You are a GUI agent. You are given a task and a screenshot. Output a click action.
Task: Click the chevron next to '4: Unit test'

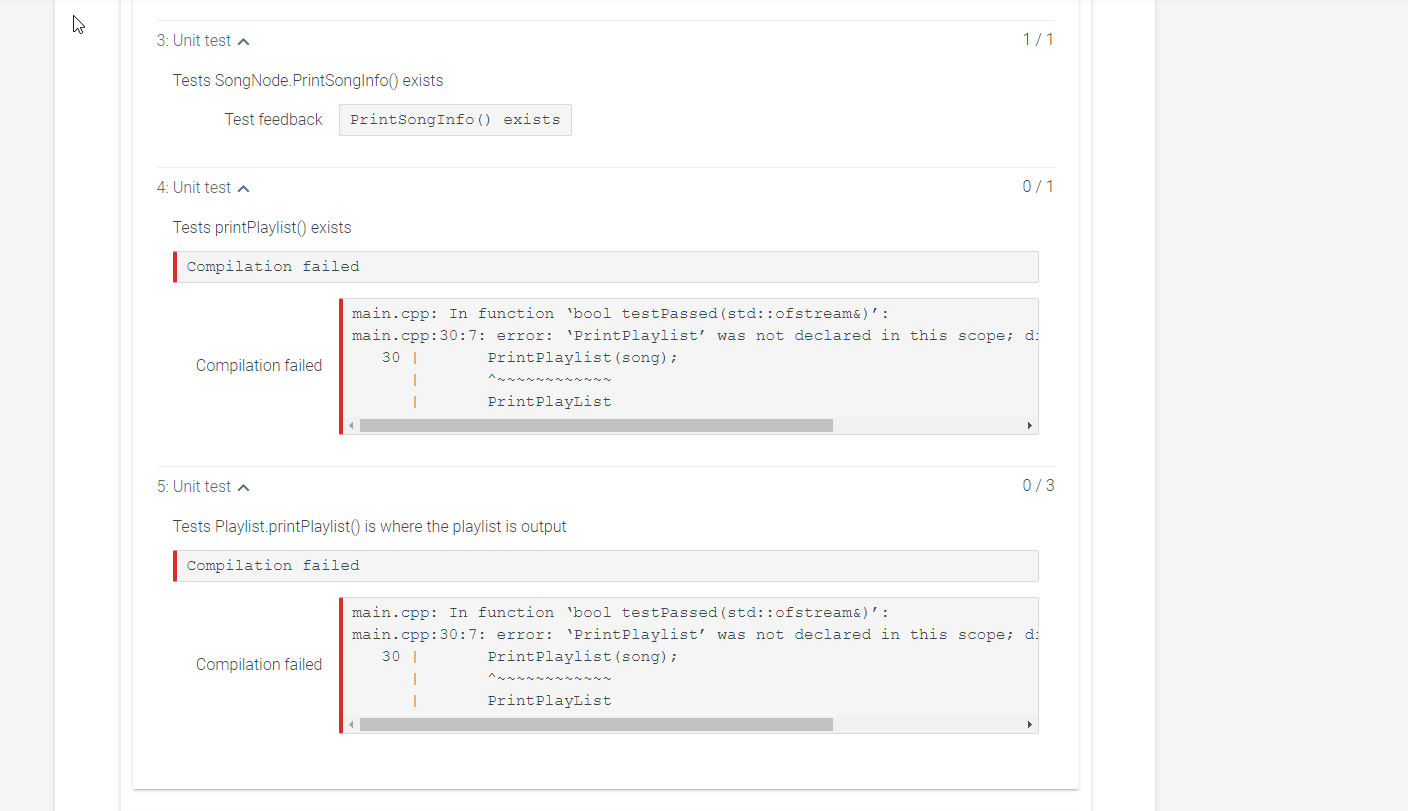(244, 187)
